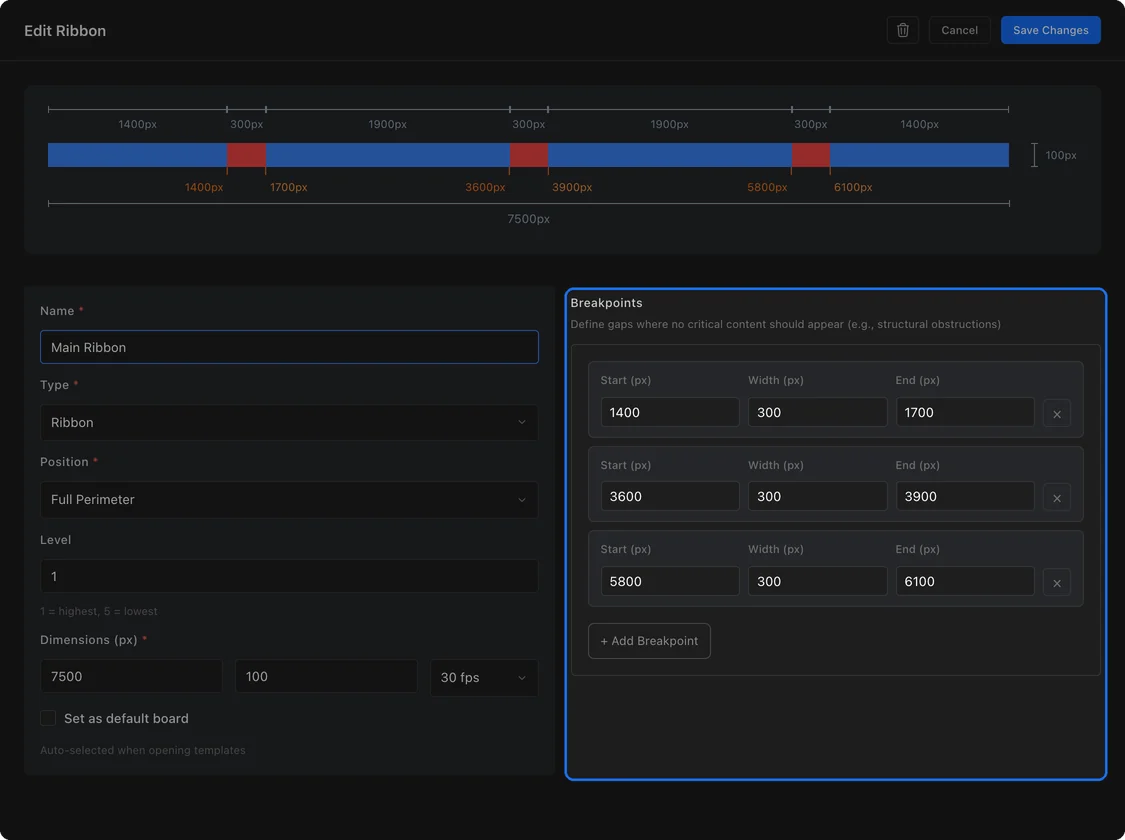The height and width of the screenshot is (840, 1125).
Task: Select the last red breakpoint segment in preview
Action: pyautogui.click(x=811, y=155)
